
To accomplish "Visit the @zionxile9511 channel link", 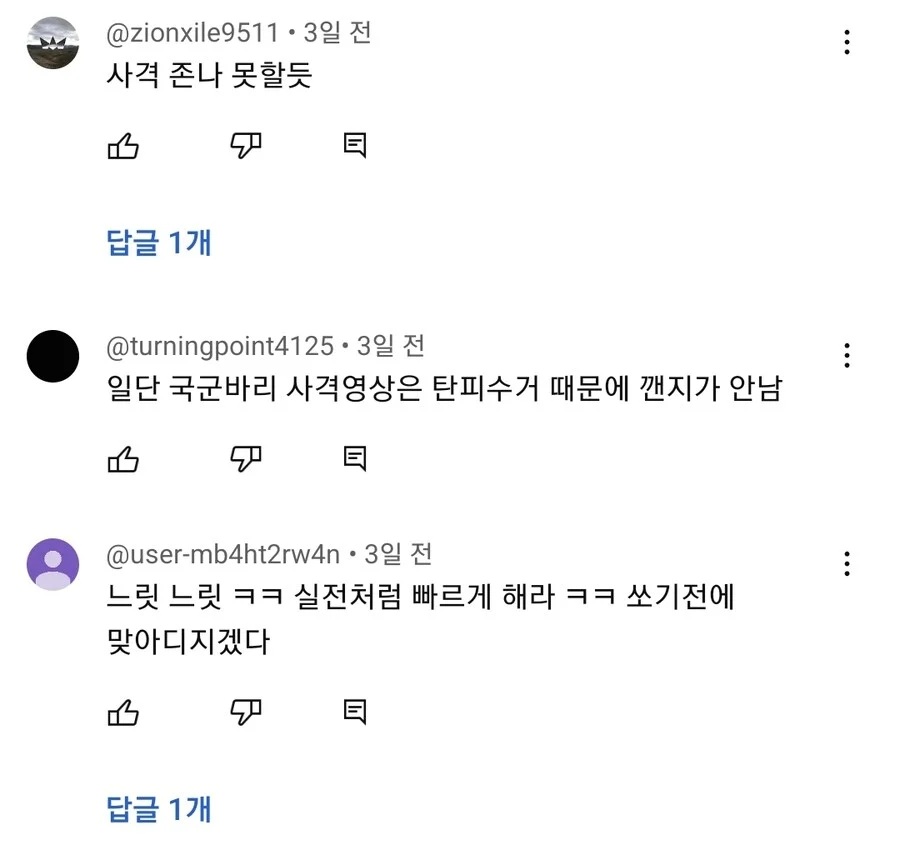I will point(192,33).
